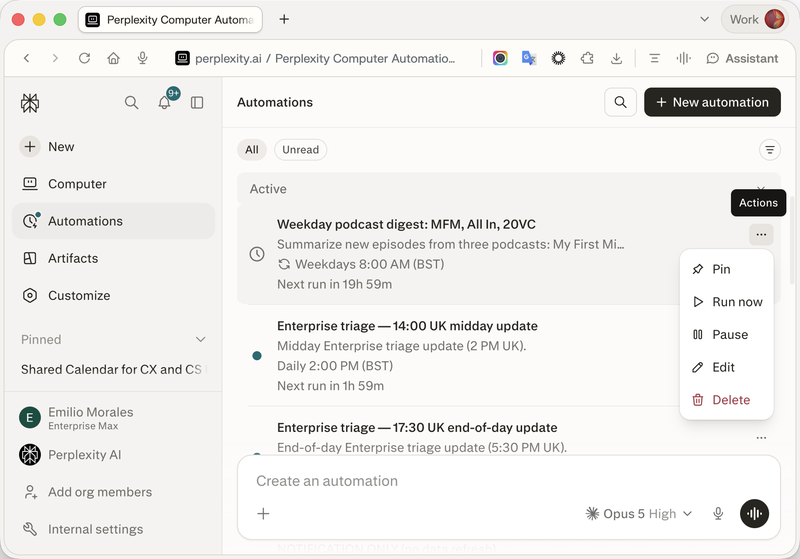800x559 pixels.
Task: Go forward in browser history
Action: pos(55,58)
